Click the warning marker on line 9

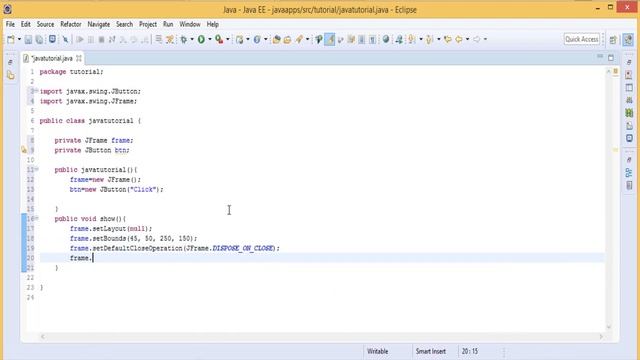24,150
